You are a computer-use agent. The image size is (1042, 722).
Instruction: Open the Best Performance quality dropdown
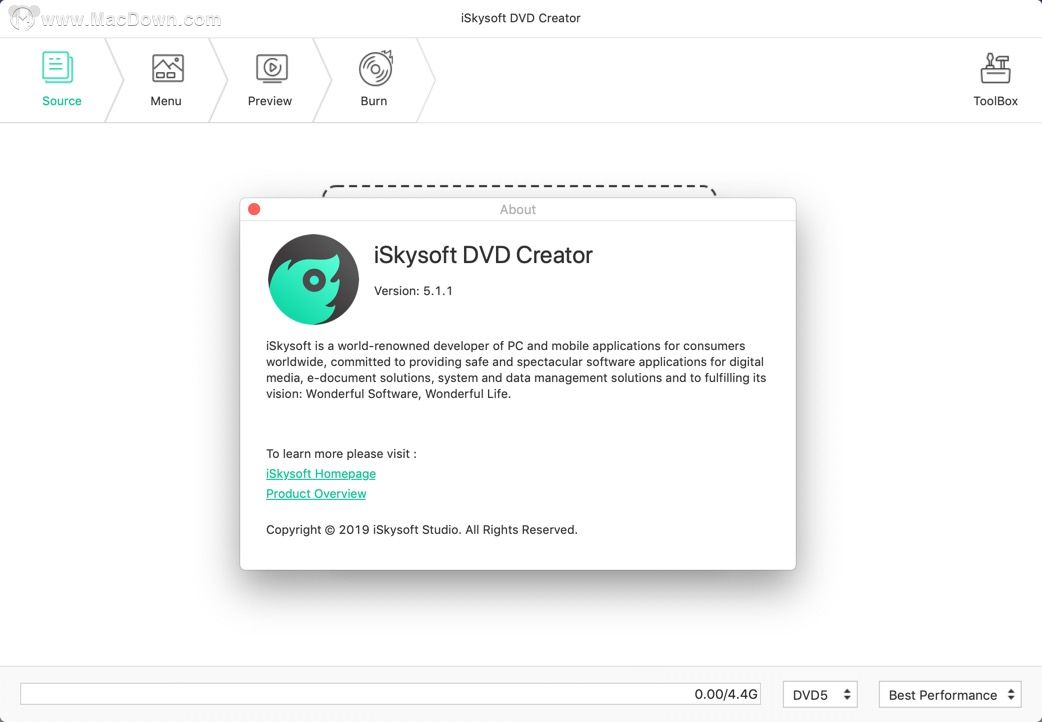coord(950,695)
